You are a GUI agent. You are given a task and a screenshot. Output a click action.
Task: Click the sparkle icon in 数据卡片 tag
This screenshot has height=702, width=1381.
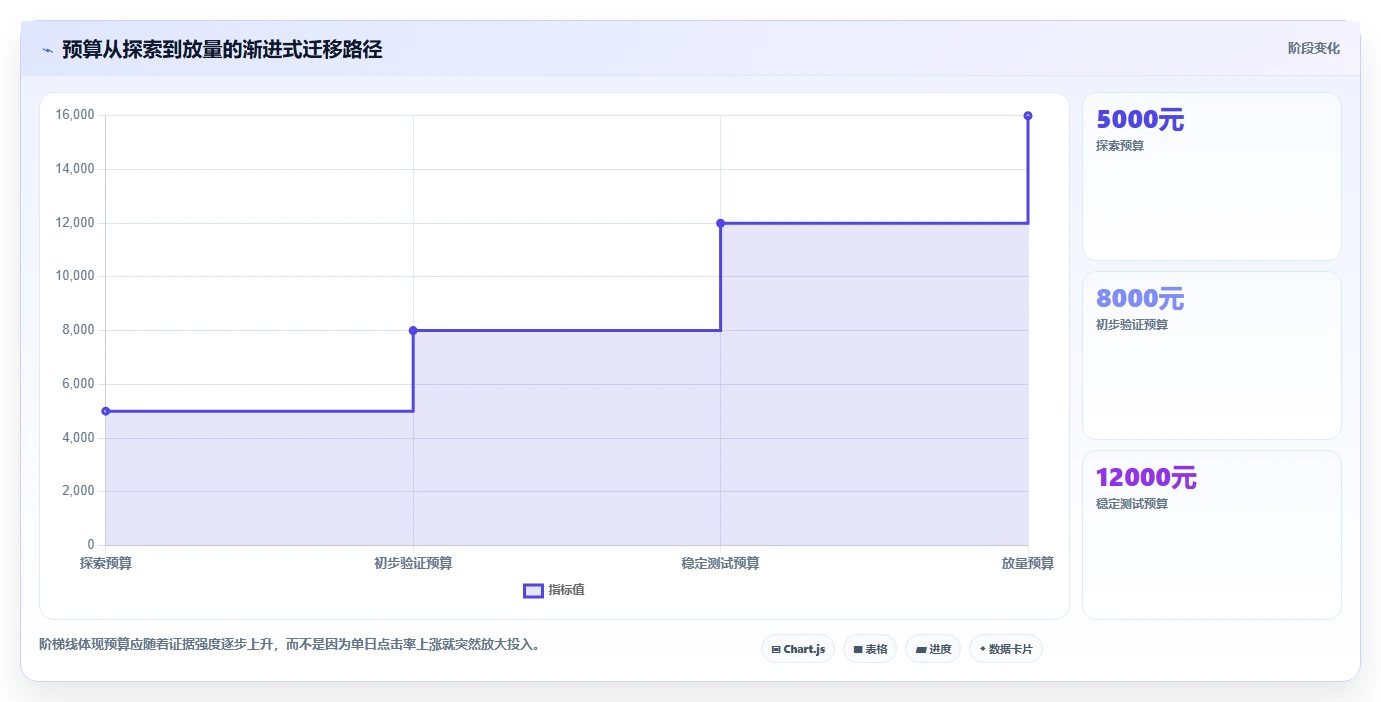983,649
